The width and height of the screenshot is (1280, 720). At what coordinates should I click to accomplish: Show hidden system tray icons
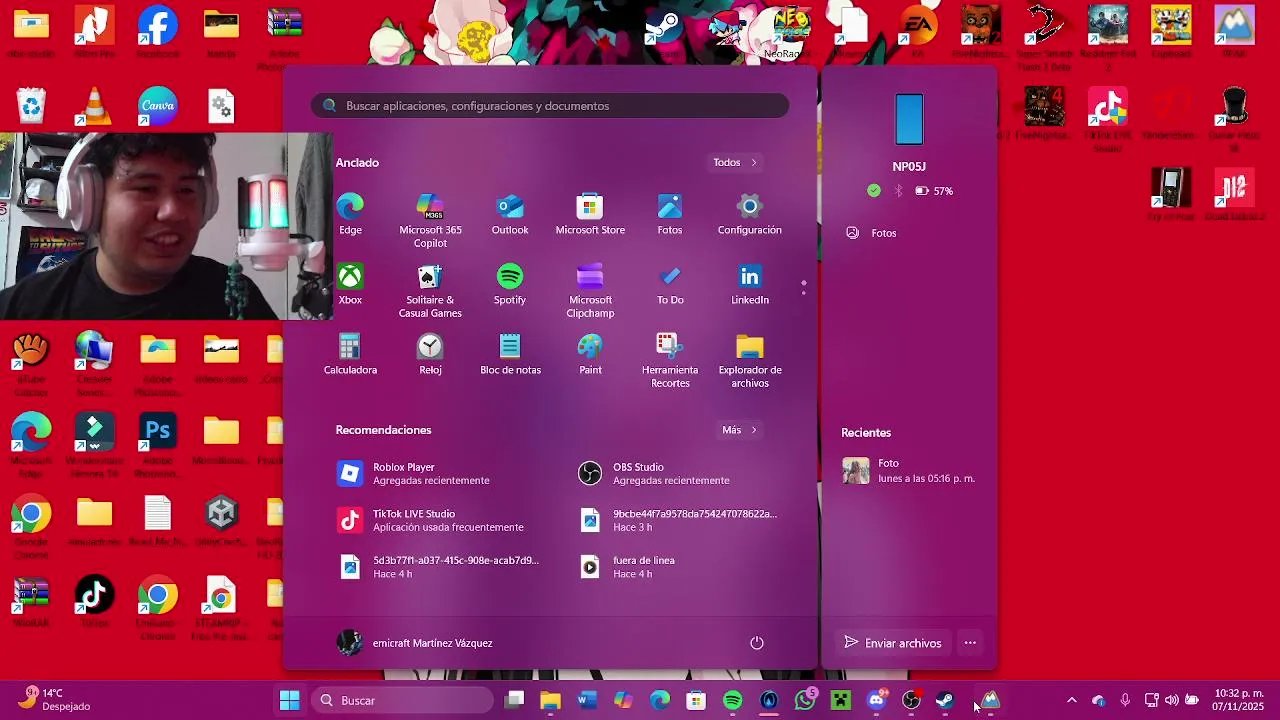click(1071, 700)
